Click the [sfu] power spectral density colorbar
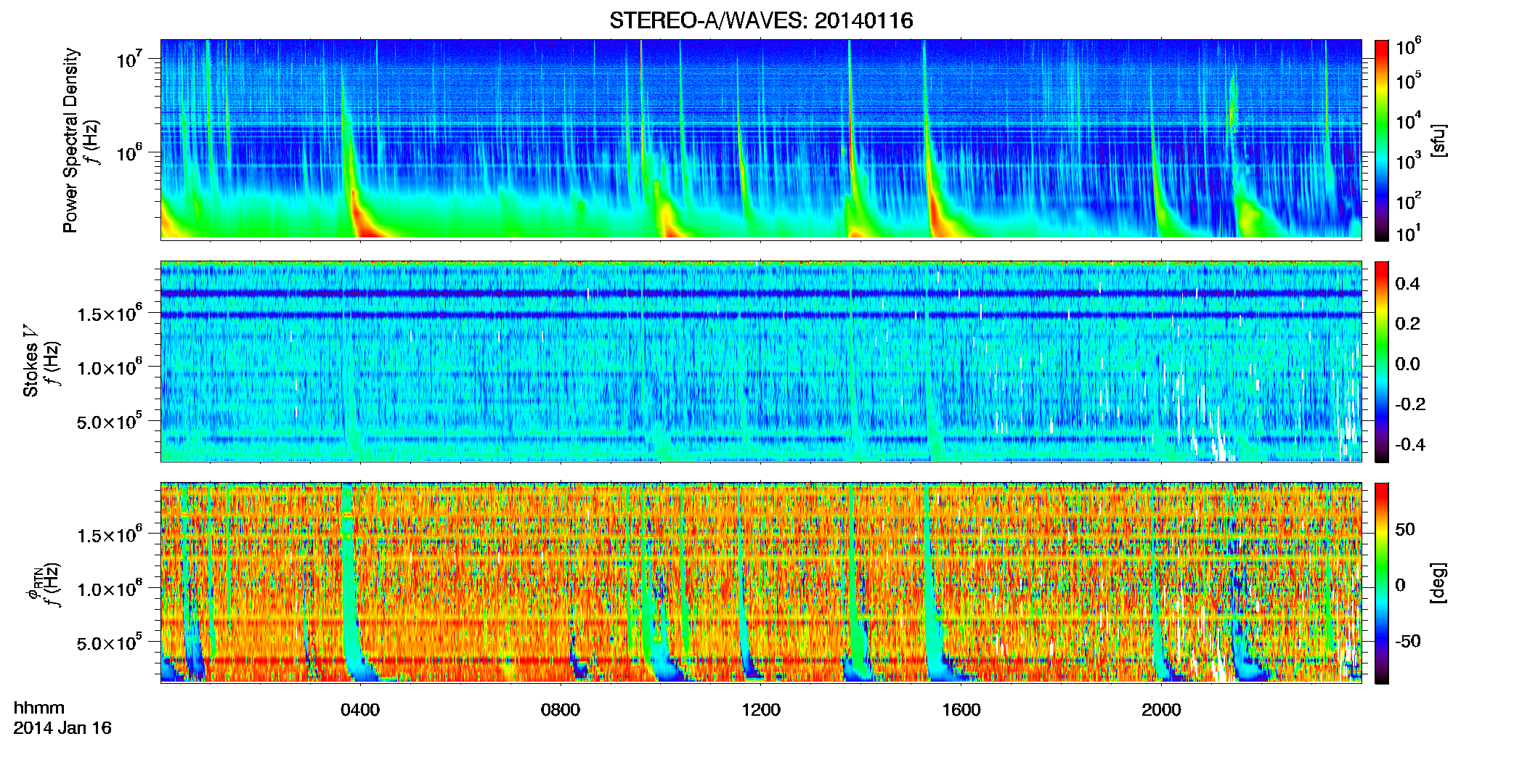The width and height of the screenshot is (1522, 784). pos(1382,140)
